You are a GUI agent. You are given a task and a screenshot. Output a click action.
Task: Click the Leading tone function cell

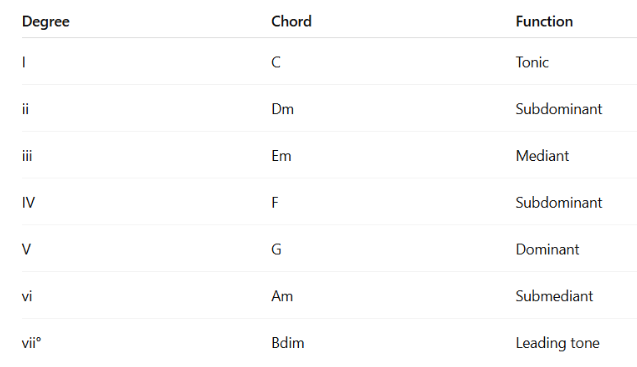pyautogui.click(x=557, y=343)
